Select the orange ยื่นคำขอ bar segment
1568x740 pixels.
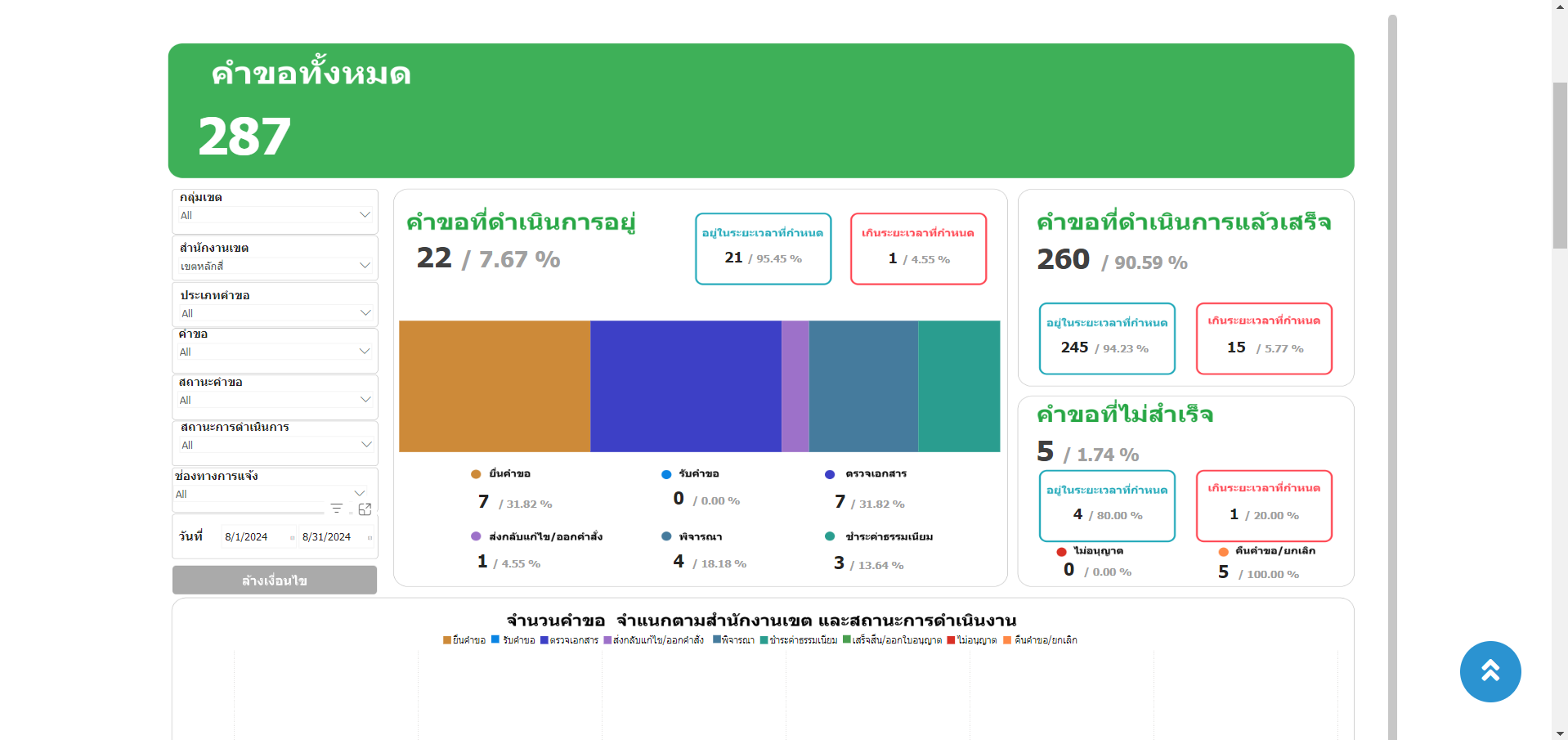(494, 386)
